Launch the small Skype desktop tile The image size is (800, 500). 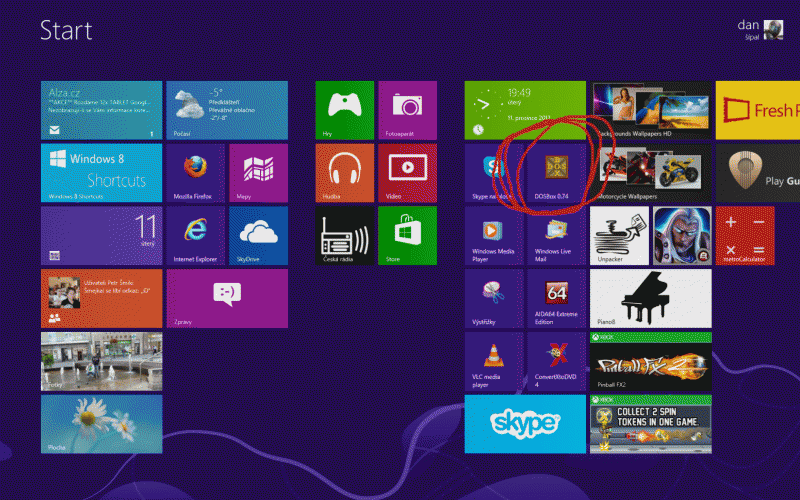(493, 173)
